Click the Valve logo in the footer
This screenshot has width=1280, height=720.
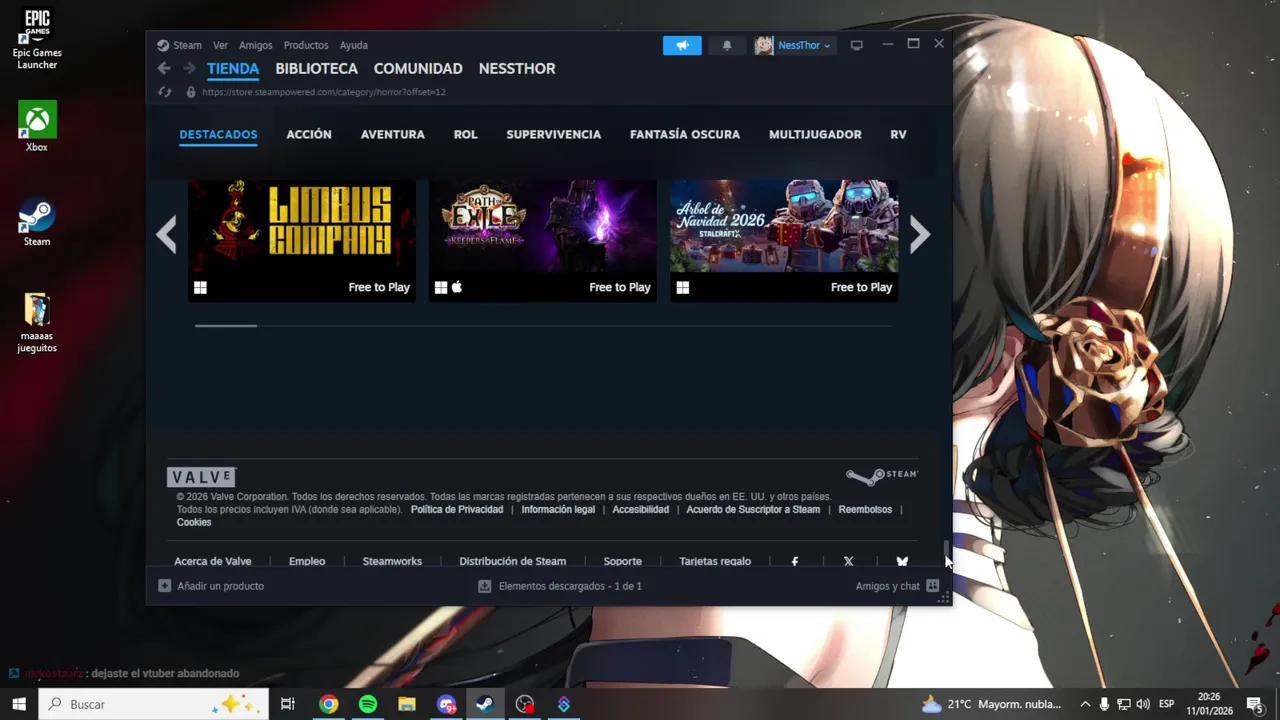201,477
